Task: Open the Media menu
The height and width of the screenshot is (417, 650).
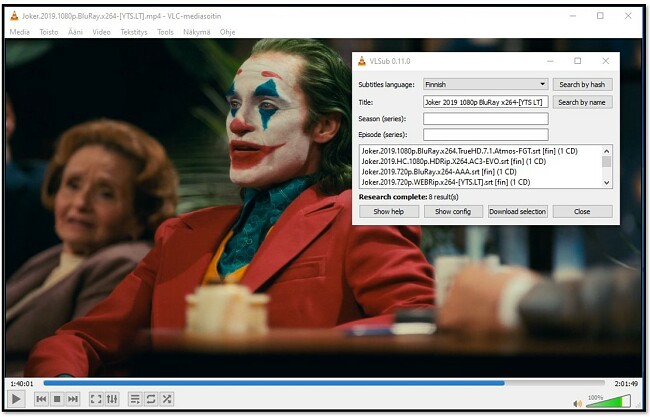Action: click(x=19, y=32)
